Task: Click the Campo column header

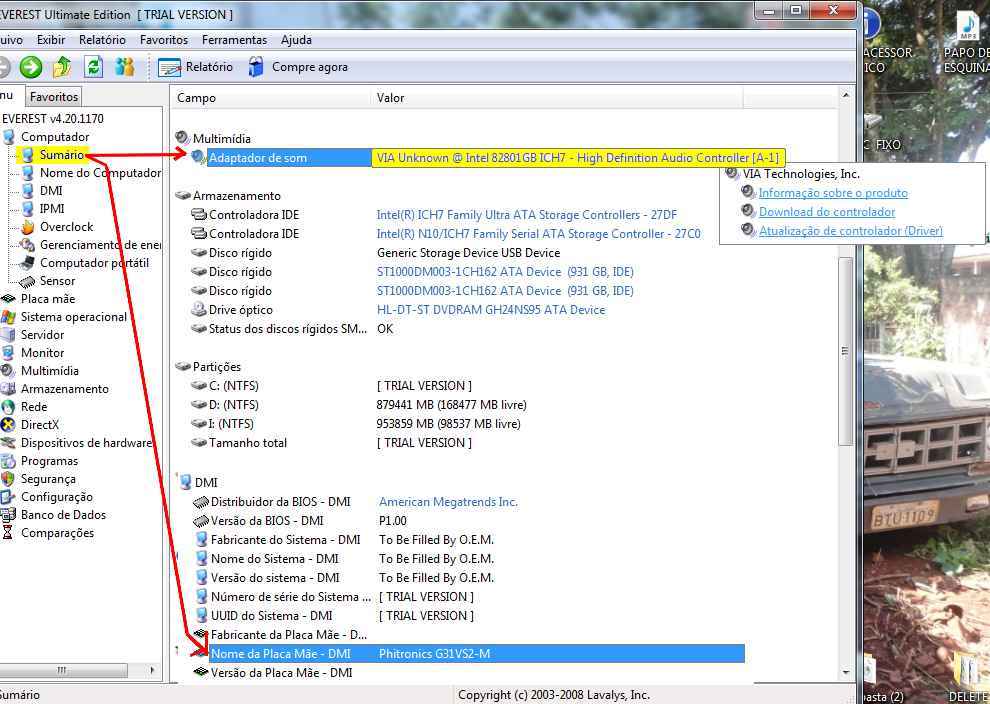Action: point(271,98)
